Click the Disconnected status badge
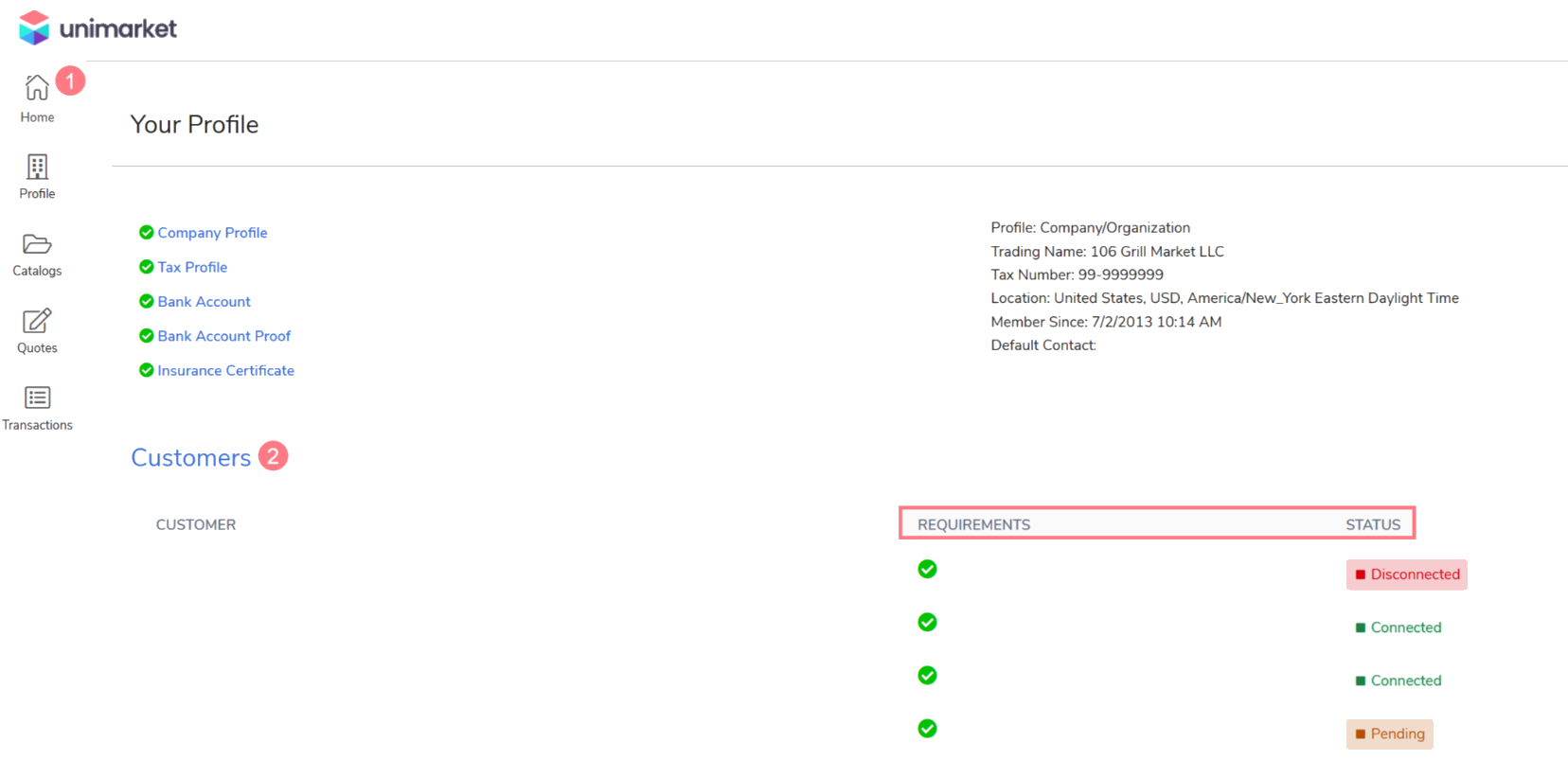 [1406, 574]
